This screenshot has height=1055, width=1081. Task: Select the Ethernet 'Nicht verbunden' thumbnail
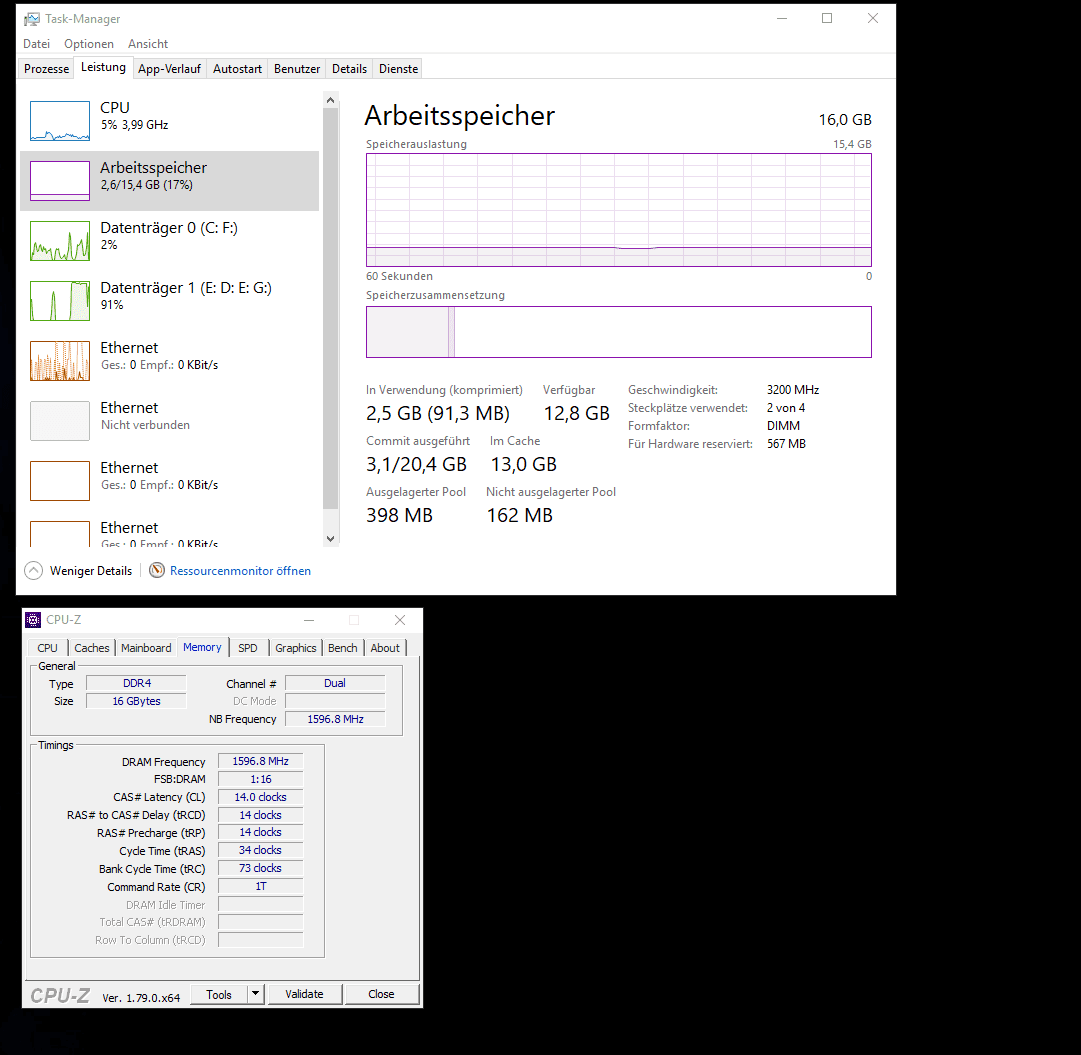[x=60, y=421]
